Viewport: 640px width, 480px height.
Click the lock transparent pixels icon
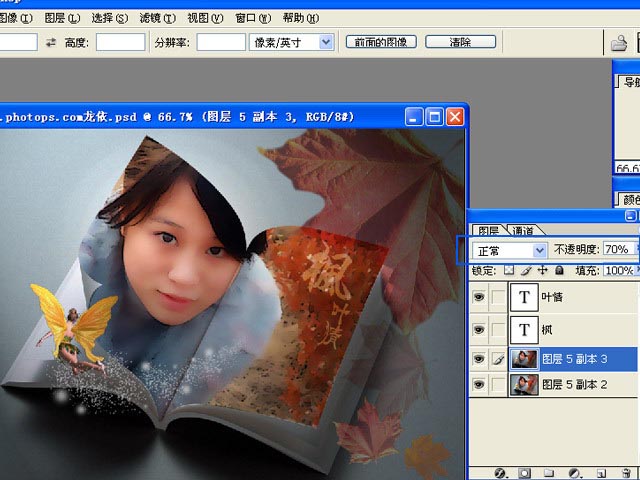click(x=508, y=271)
